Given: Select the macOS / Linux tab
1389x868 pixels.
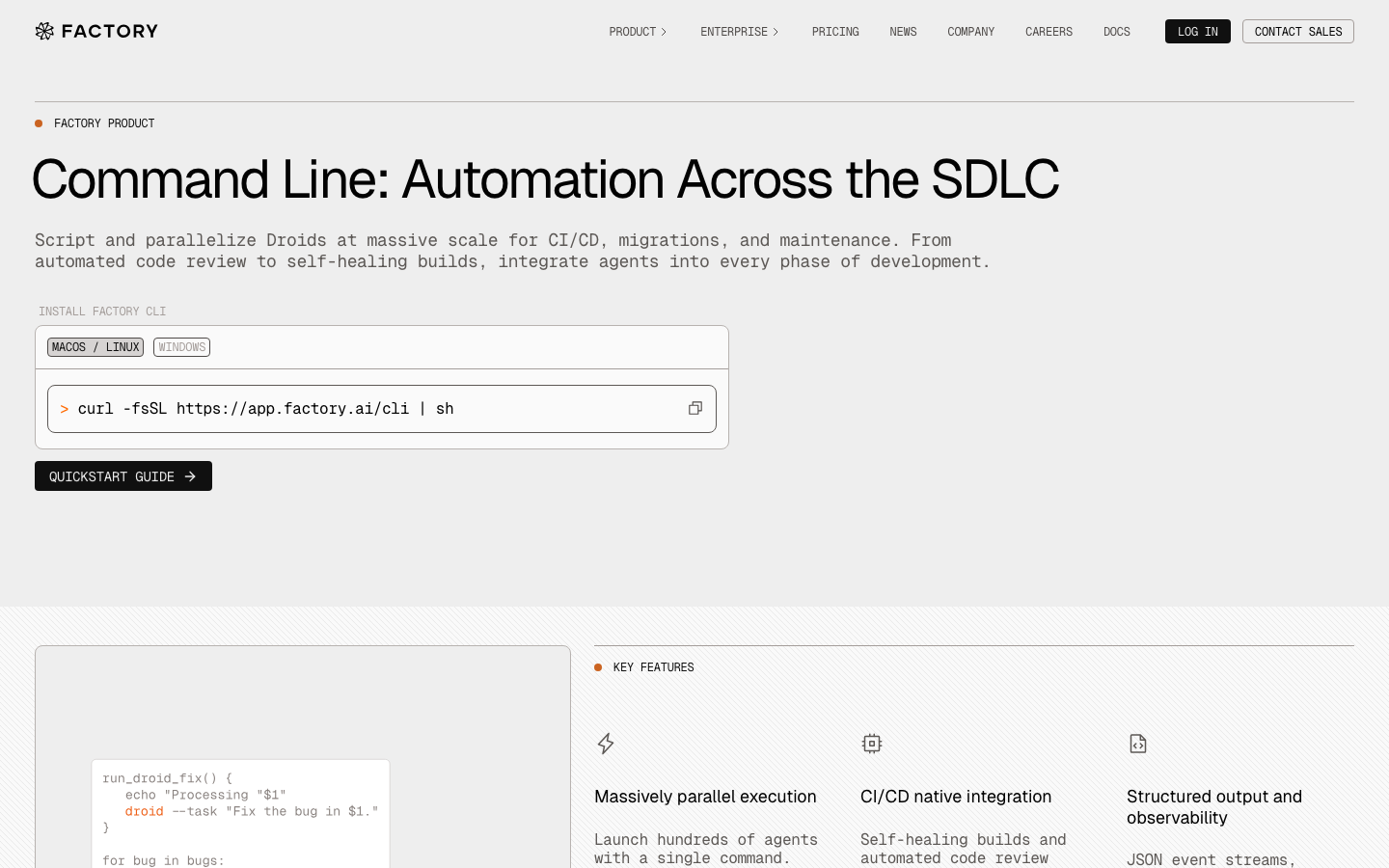Looking at the screenshot, I should (x=95, y=347).
